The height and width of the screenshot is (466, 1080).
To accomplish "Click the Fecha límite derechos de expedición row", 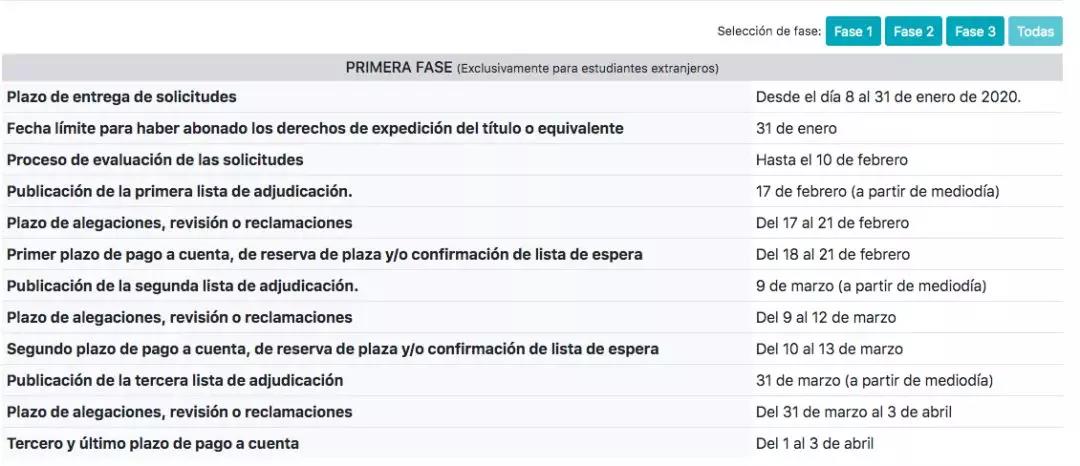I will [x=532, y=129].
